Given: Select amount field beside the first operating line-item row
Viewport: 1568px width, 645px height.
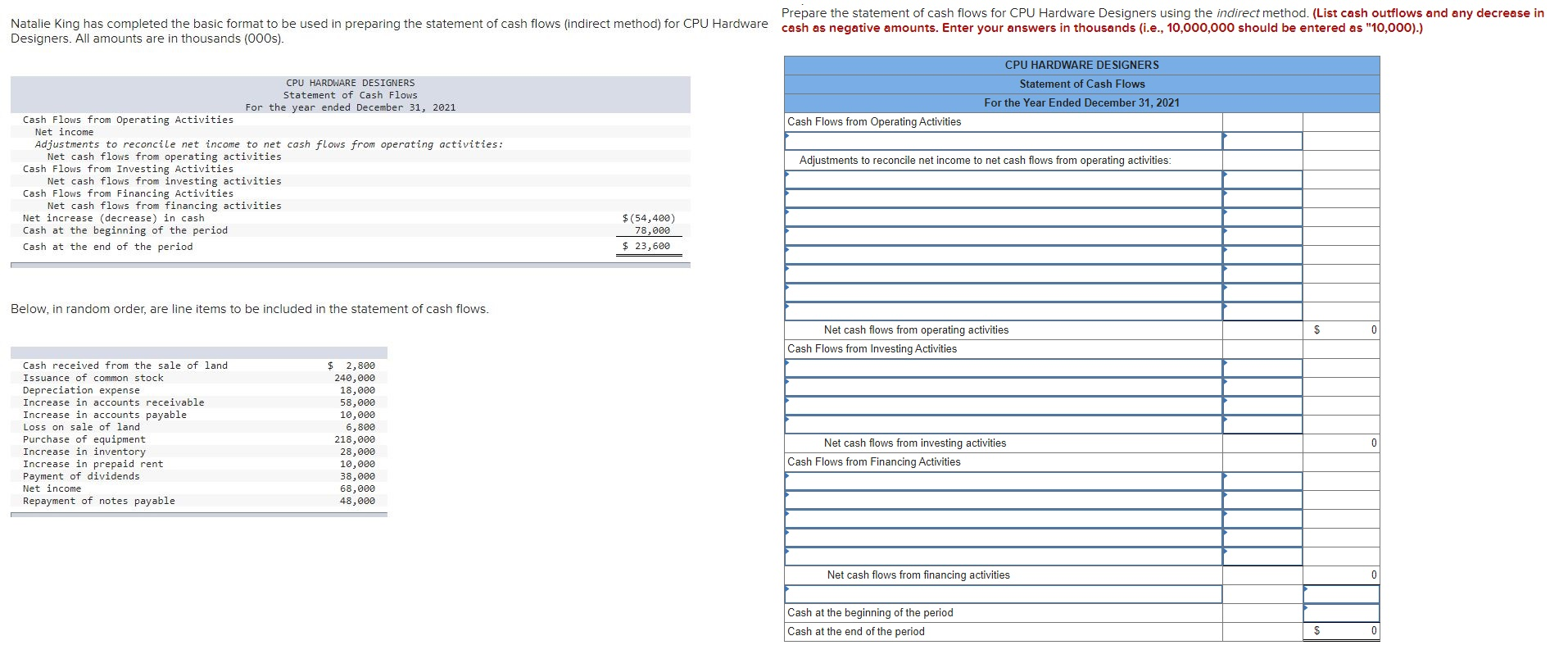Looking at the screenshot, I should click(1262, 141).
